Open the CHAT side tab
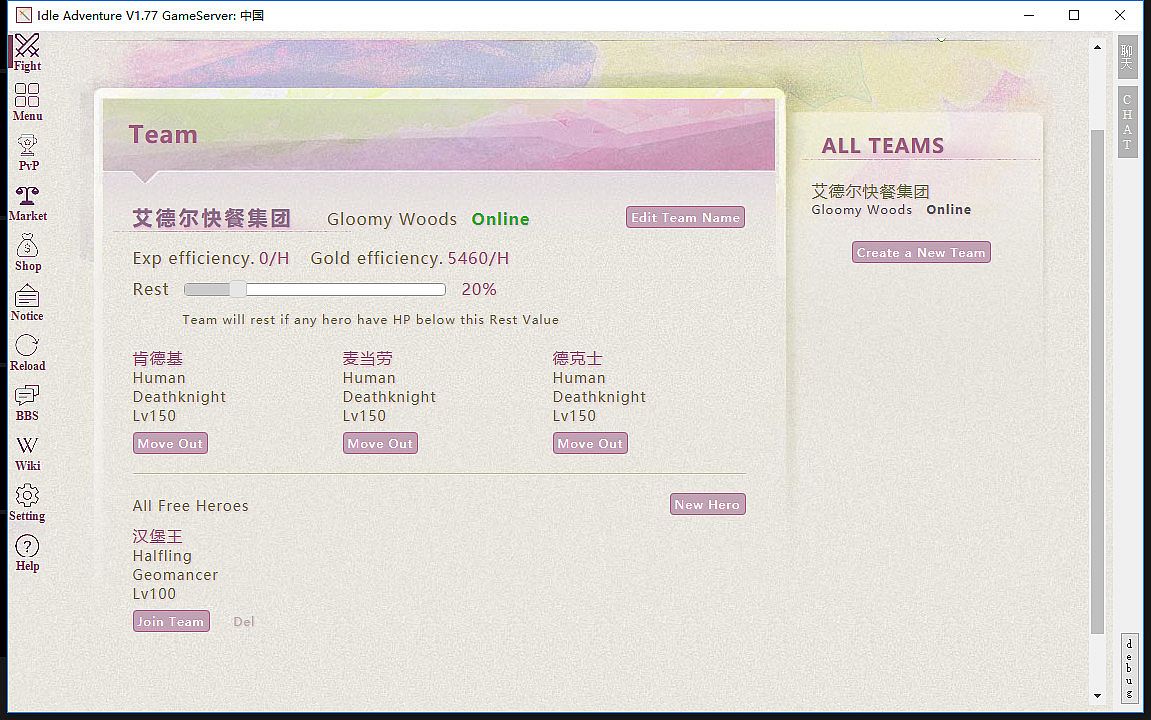Image resolution: width=1151 pixels, height=720 pixels. click(1128, 122)
